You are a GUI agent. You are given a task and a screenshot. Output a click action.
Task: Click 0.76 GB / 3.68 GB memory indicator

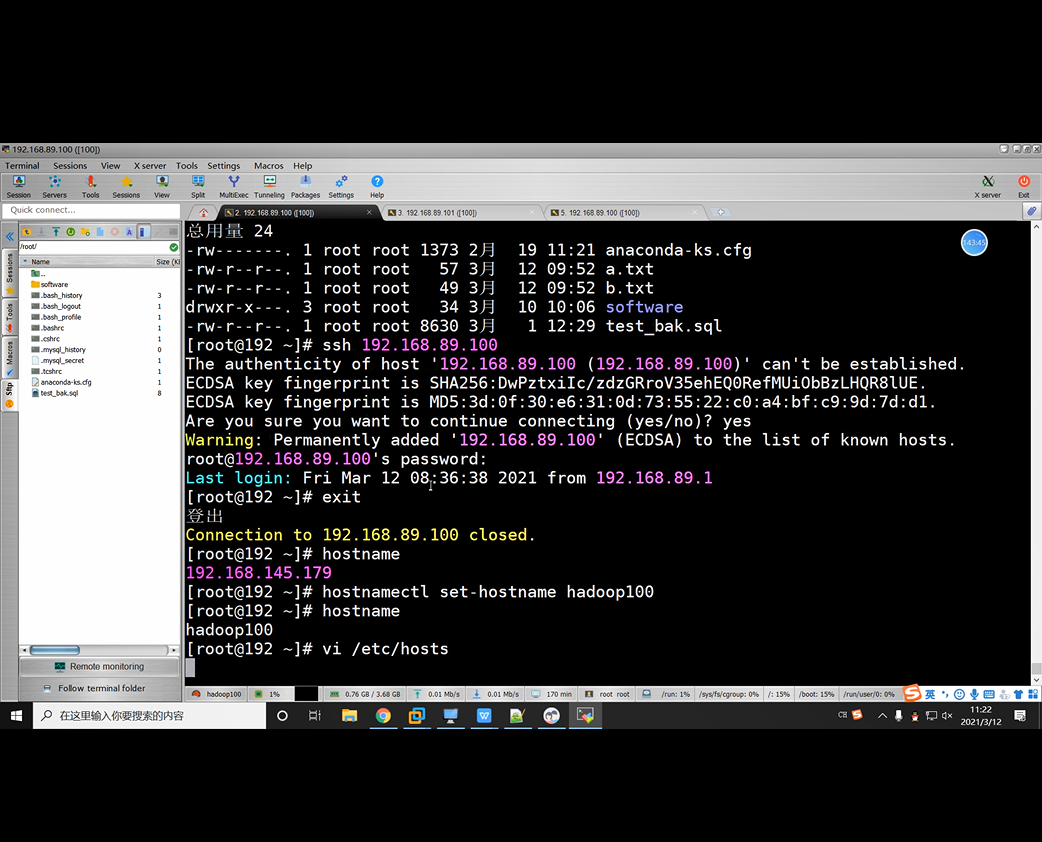pyautogui.click(x=365, y=694)
